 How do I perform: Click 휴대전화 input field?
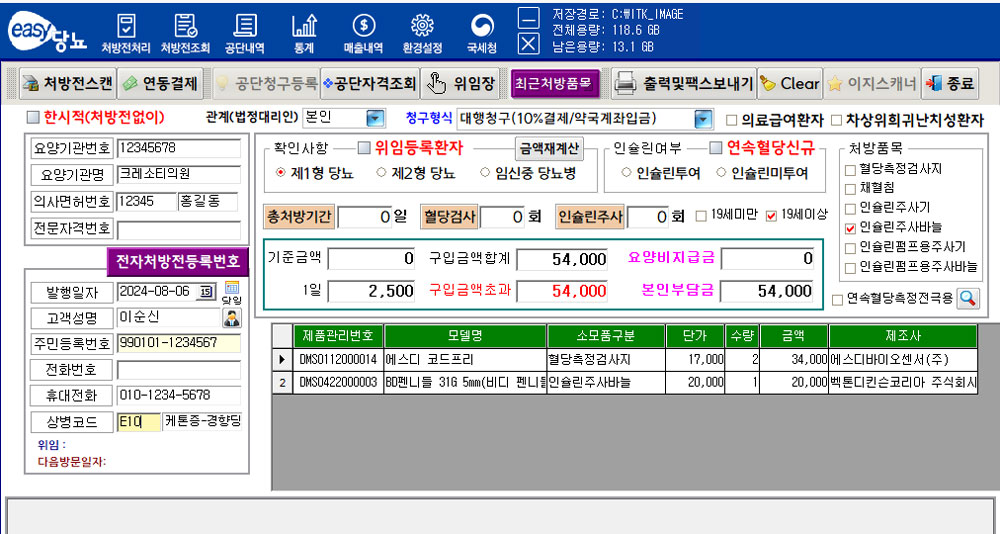click(179, 396)
